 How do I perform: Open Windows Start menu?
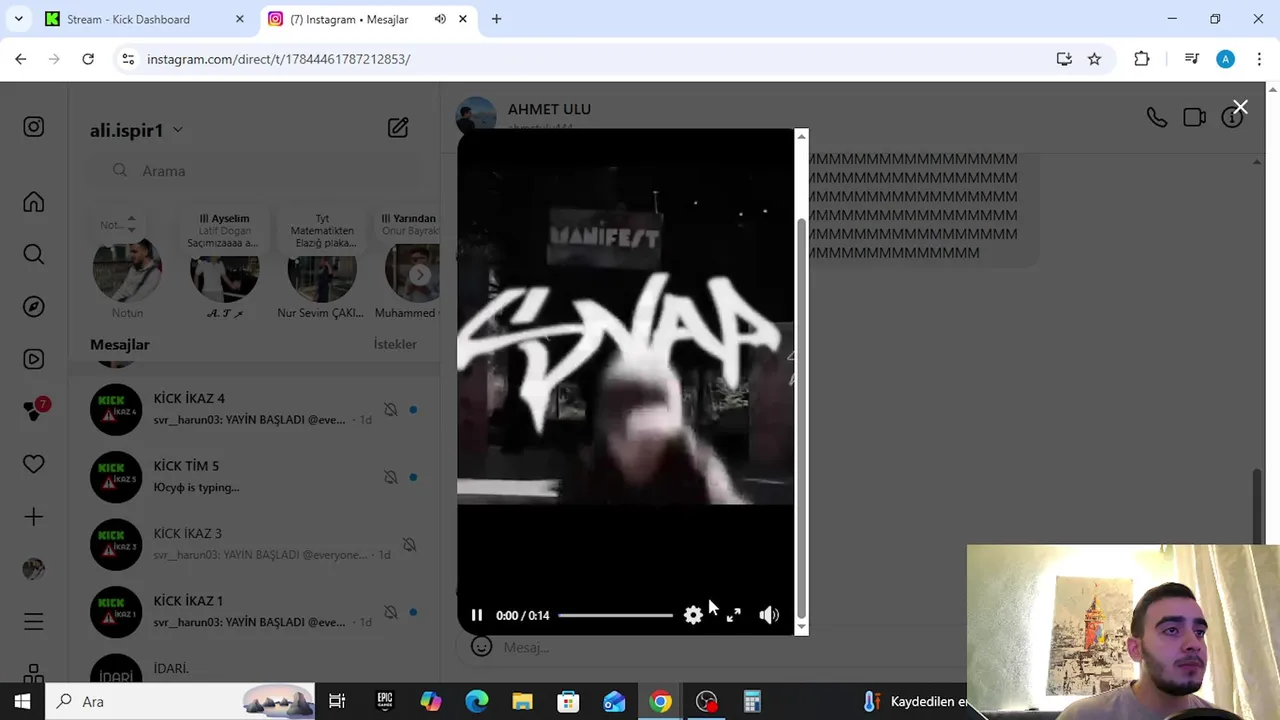pyautogui.click(x=22, y=702)
